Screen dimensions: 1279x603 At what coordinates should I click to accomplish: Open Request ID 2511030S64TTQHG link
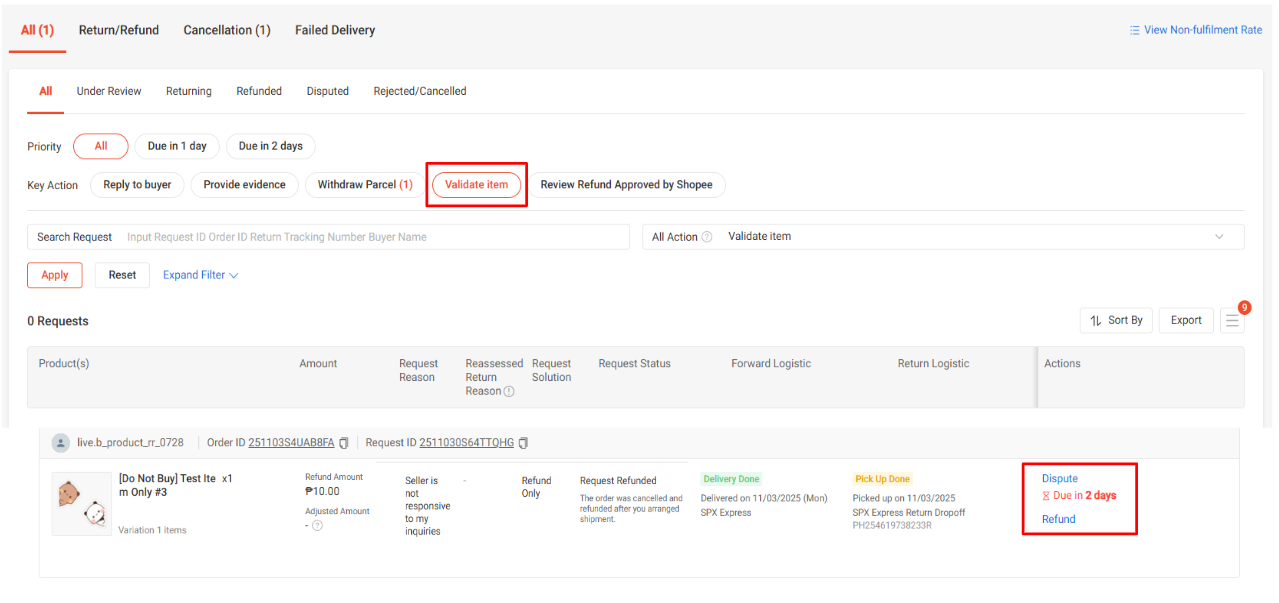pos(466,443)
